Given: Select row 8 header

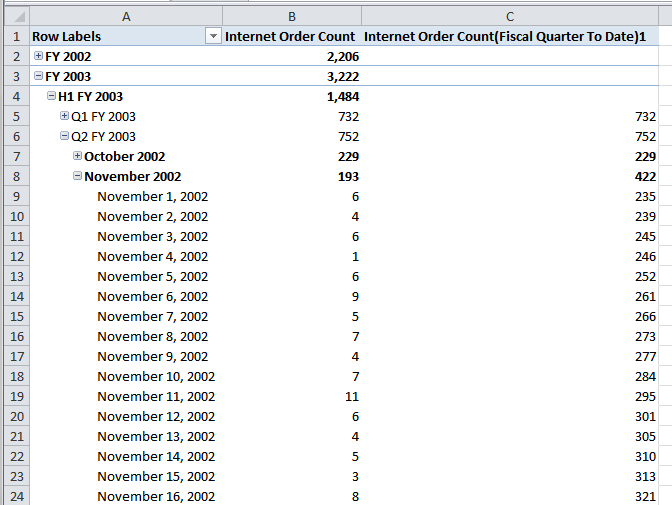Looking at the screenshot, I should coord(14,176).
